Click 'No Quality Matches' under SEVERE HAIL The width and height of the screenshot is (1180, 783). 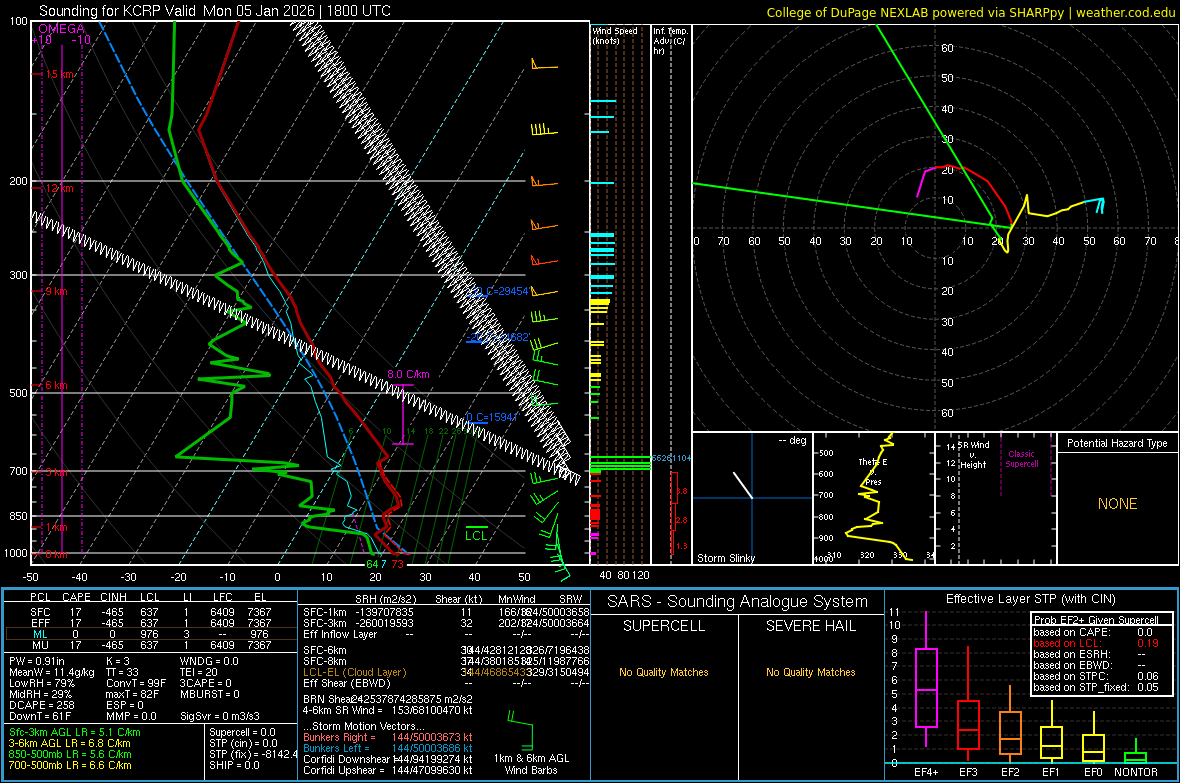click(x=810, y=672)
